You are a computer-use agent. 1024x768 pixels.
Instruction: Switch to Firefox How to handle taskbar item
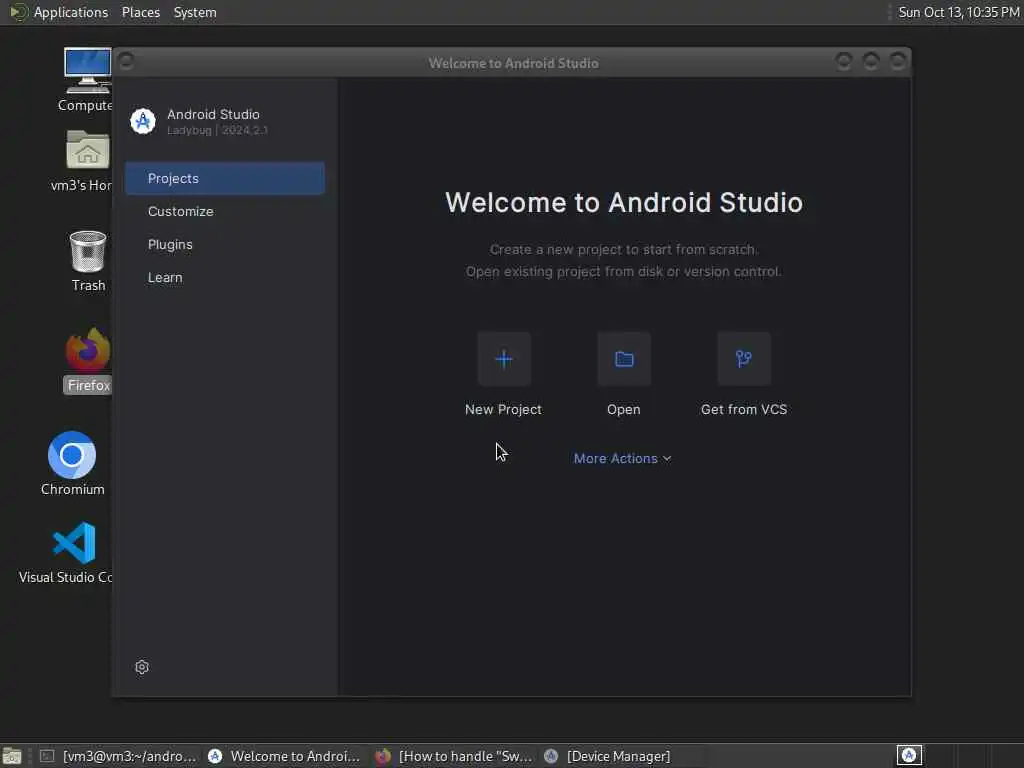453,756
